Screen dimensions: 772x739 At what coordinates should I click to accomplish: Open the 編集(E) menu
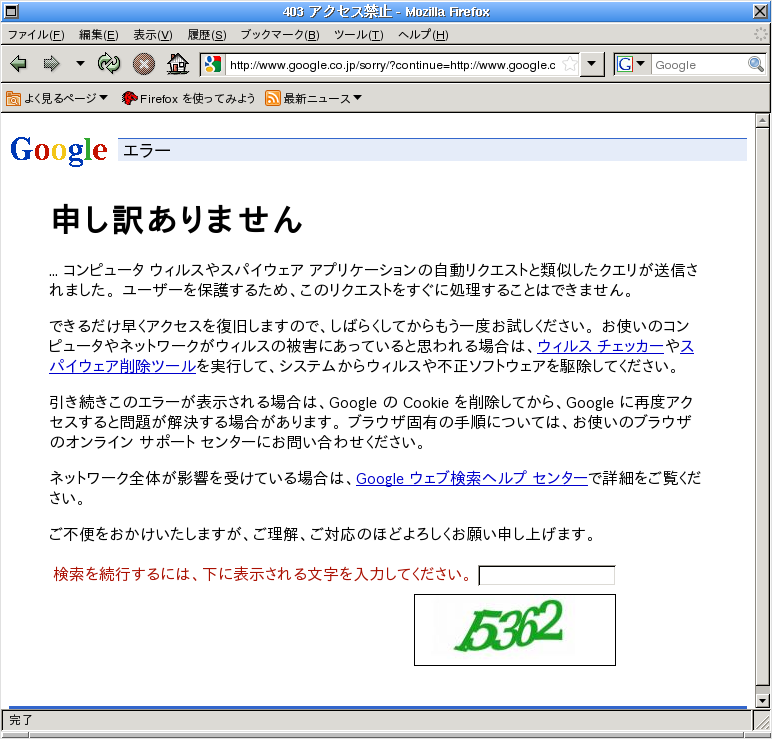click(x=98, y=34)
